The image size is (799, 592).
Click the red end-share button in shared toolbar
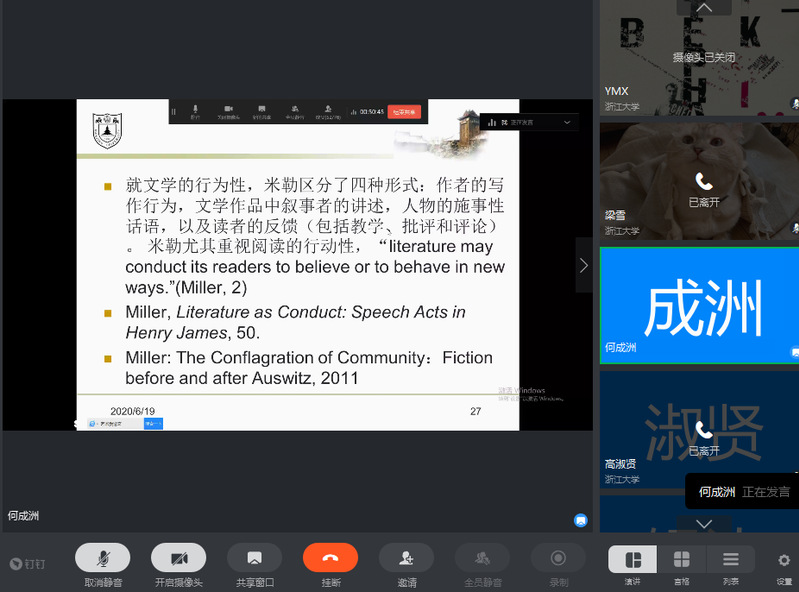tap(404, 112)
